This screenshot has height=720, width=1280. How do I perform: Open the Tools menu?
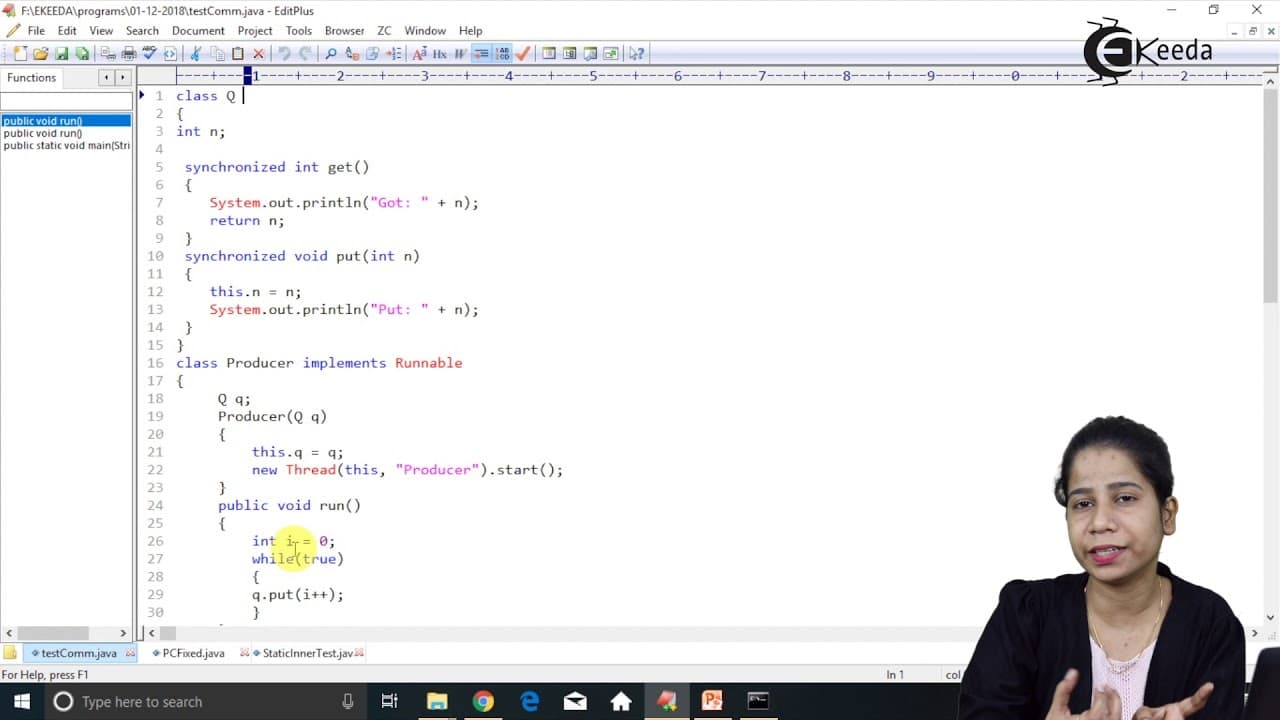point(299,30)
